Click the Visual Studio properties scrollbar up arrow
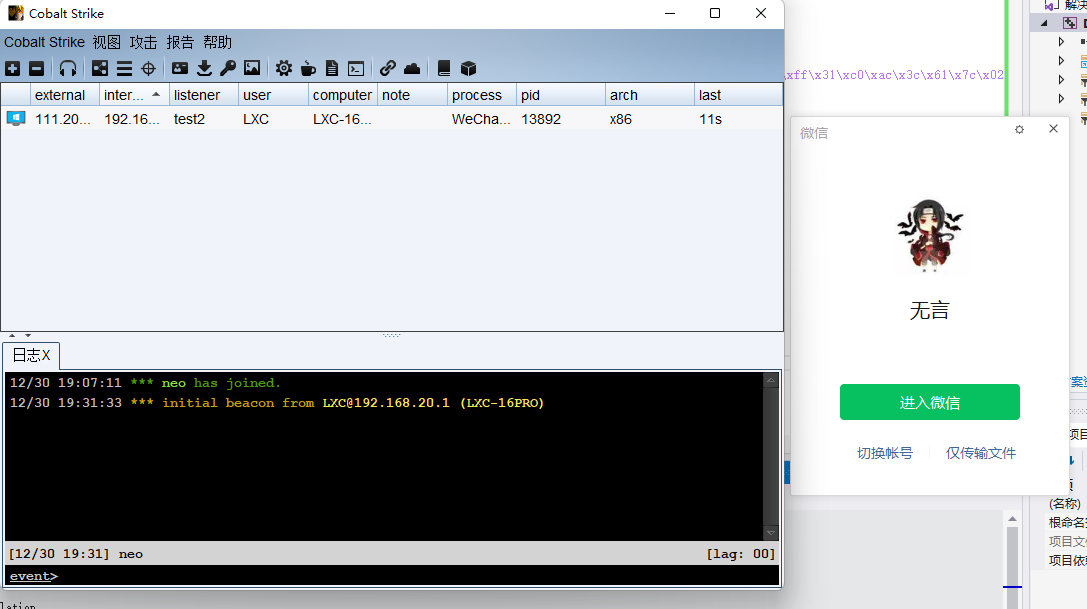The width and height of the screenshot is (1087, 609). [1012, 519]
